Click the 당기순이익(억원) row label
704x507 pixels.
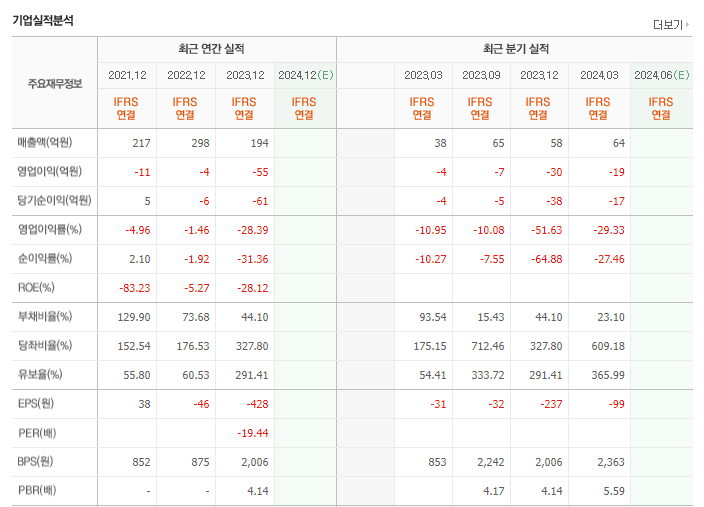click(54, 200)
